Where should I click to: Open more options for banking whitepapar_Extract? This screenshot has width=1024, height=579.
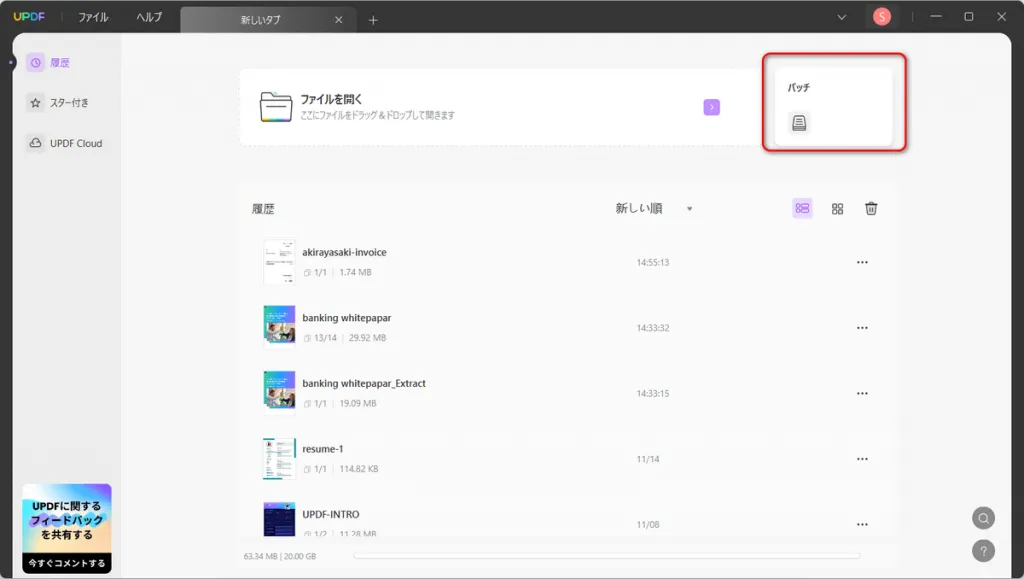862,394
